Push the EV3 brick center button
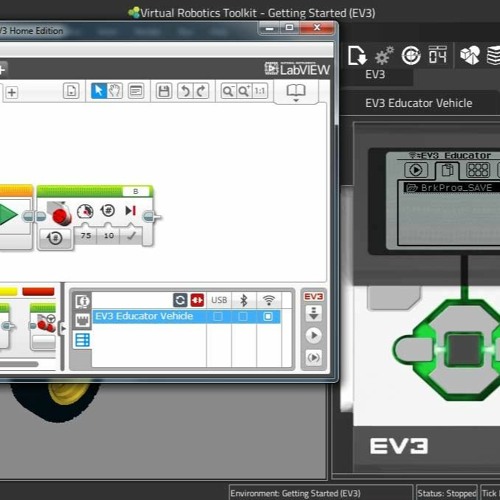The width and height of the screenshot is (500, 500). point(464,350)
